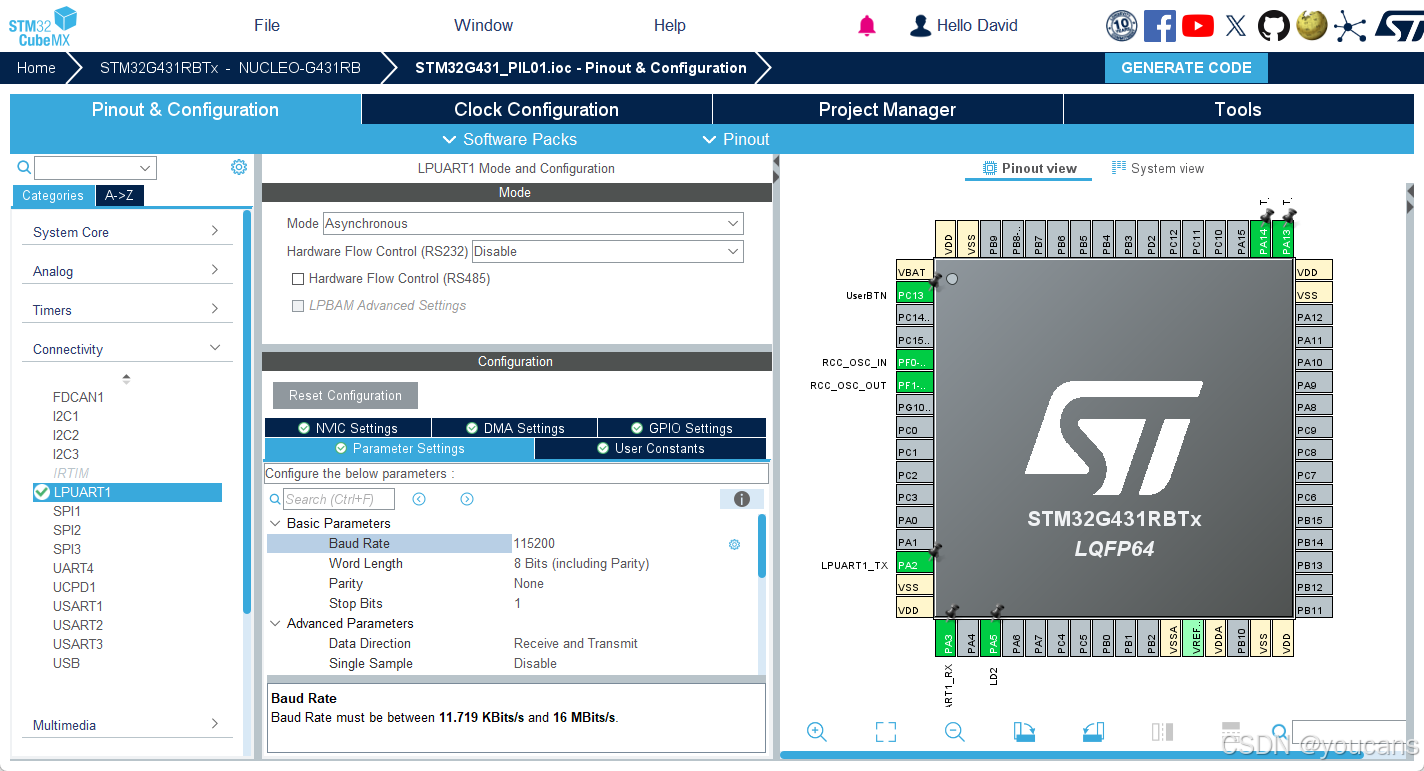Screen dimensions: 1424x771
Task: Open the YouTube icon link
Action: pyautogui.click(x=1197, y=26)
